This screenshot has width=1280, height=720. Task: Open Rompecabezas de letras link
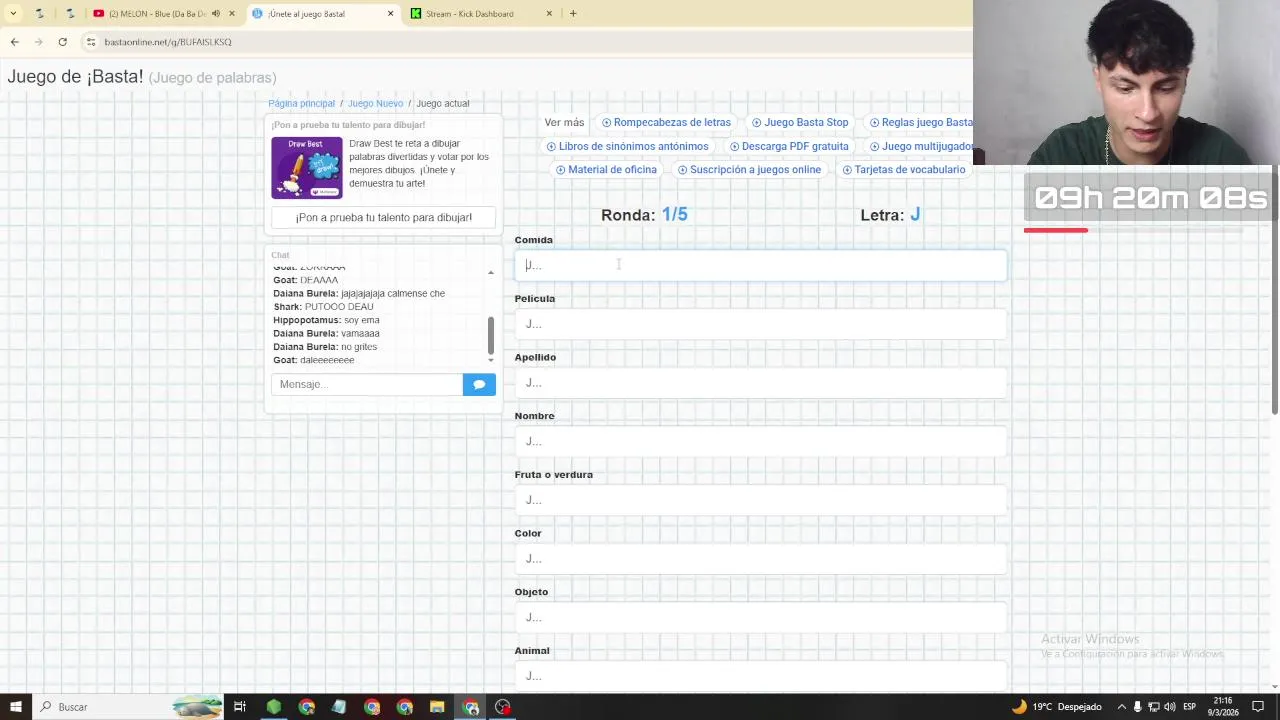(666, 122)
